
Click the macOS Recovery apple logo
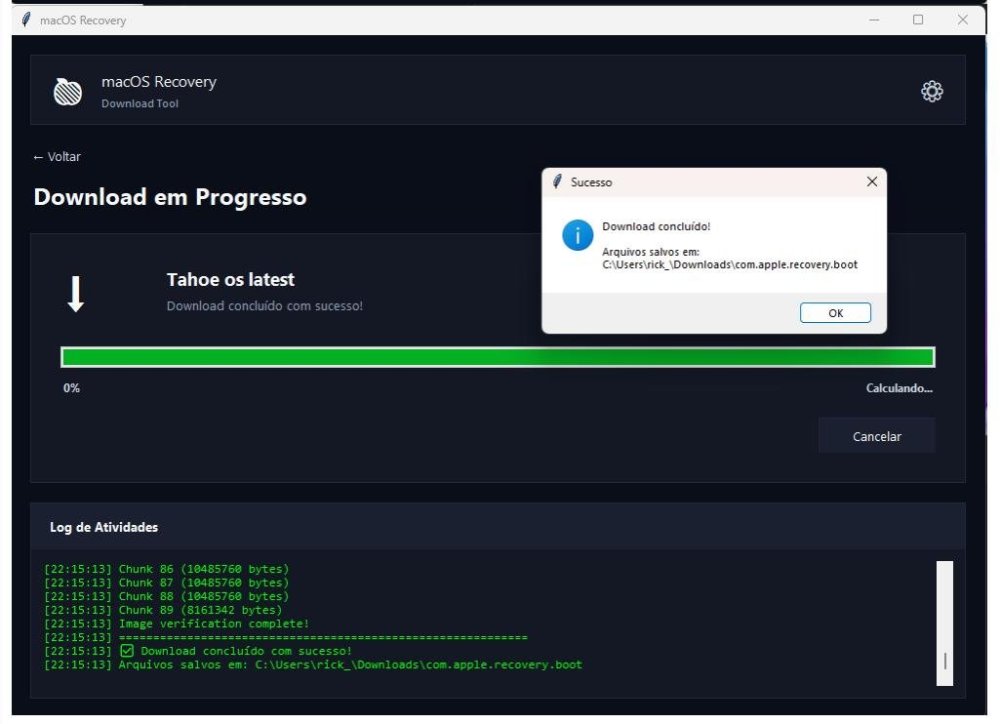(68, 92)
